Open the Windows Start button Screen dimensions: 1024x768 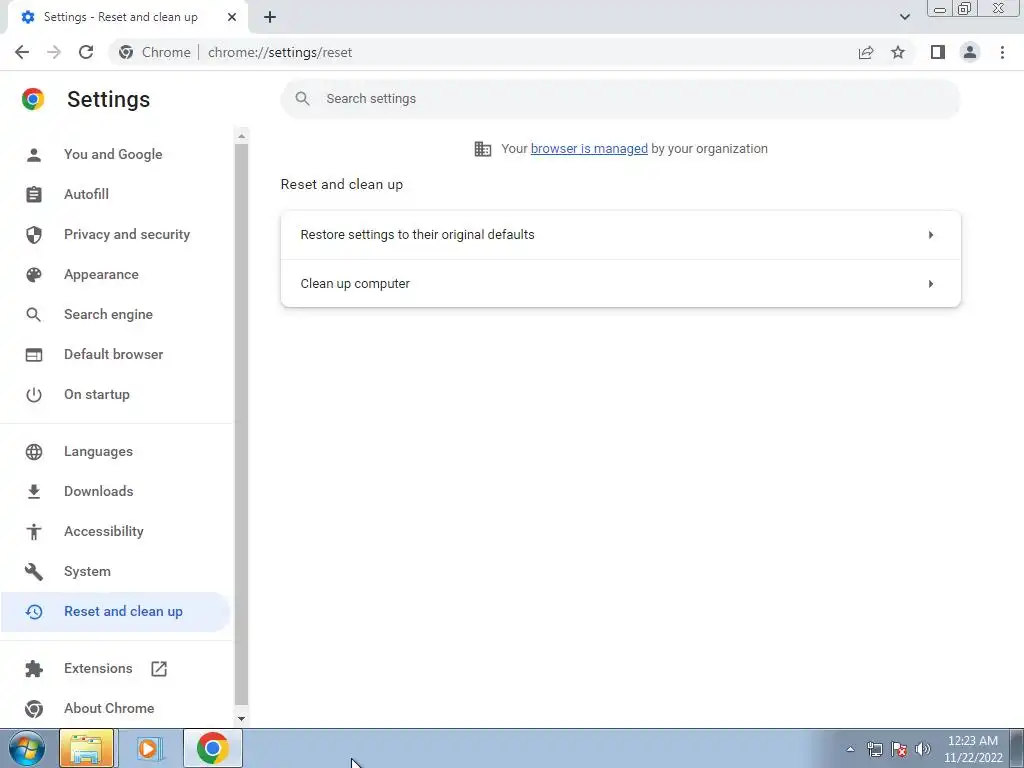tap(27, 748)
